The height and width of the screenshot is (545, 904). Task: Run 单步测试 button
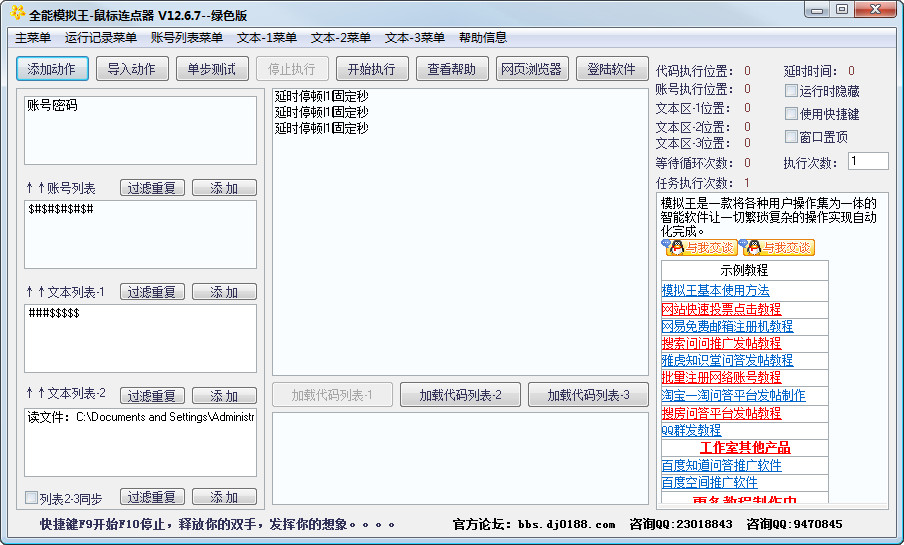pos(212,69)
